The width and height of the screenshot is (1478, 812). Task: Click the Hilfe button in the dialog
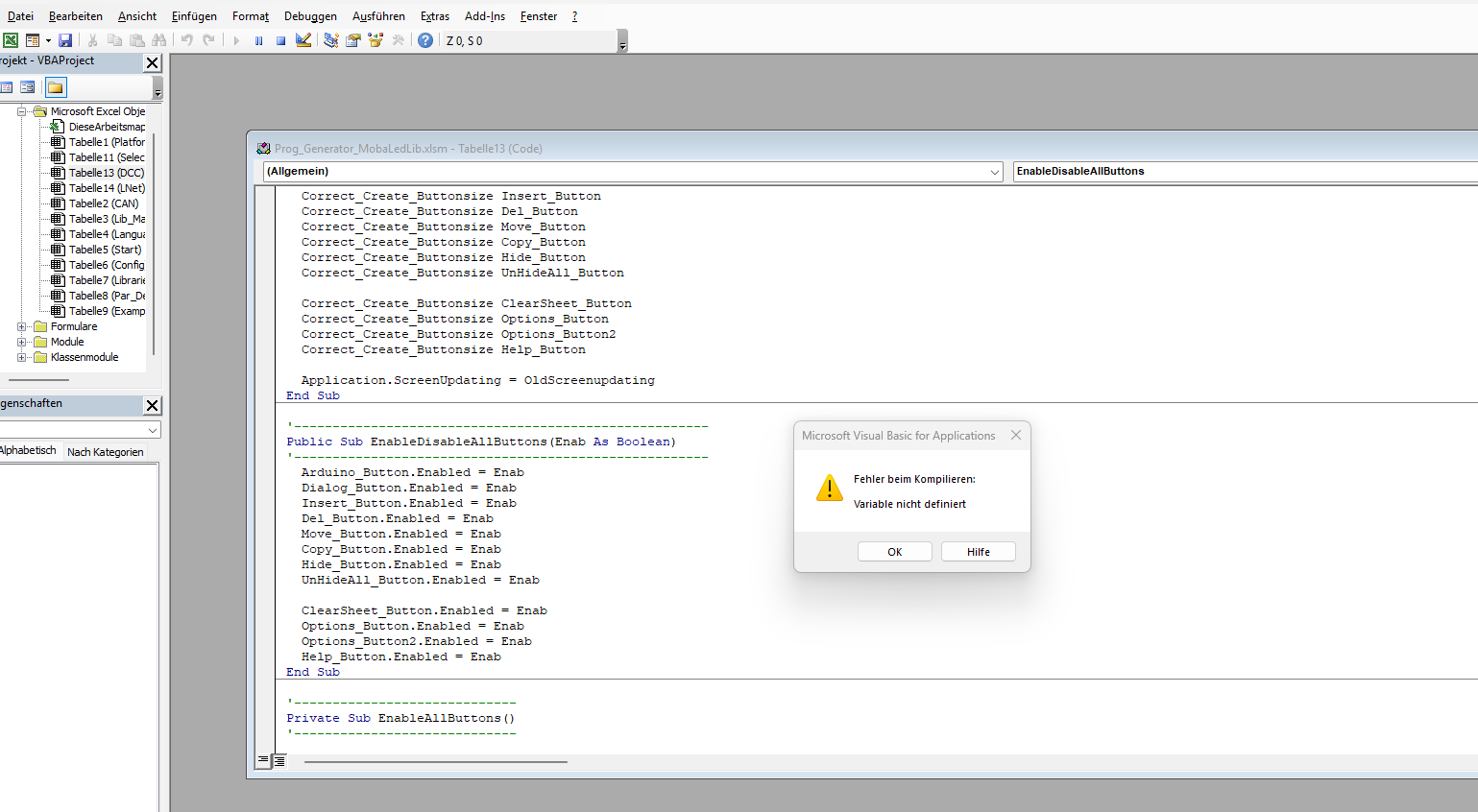pyautogui.click(x=978, y=552)
